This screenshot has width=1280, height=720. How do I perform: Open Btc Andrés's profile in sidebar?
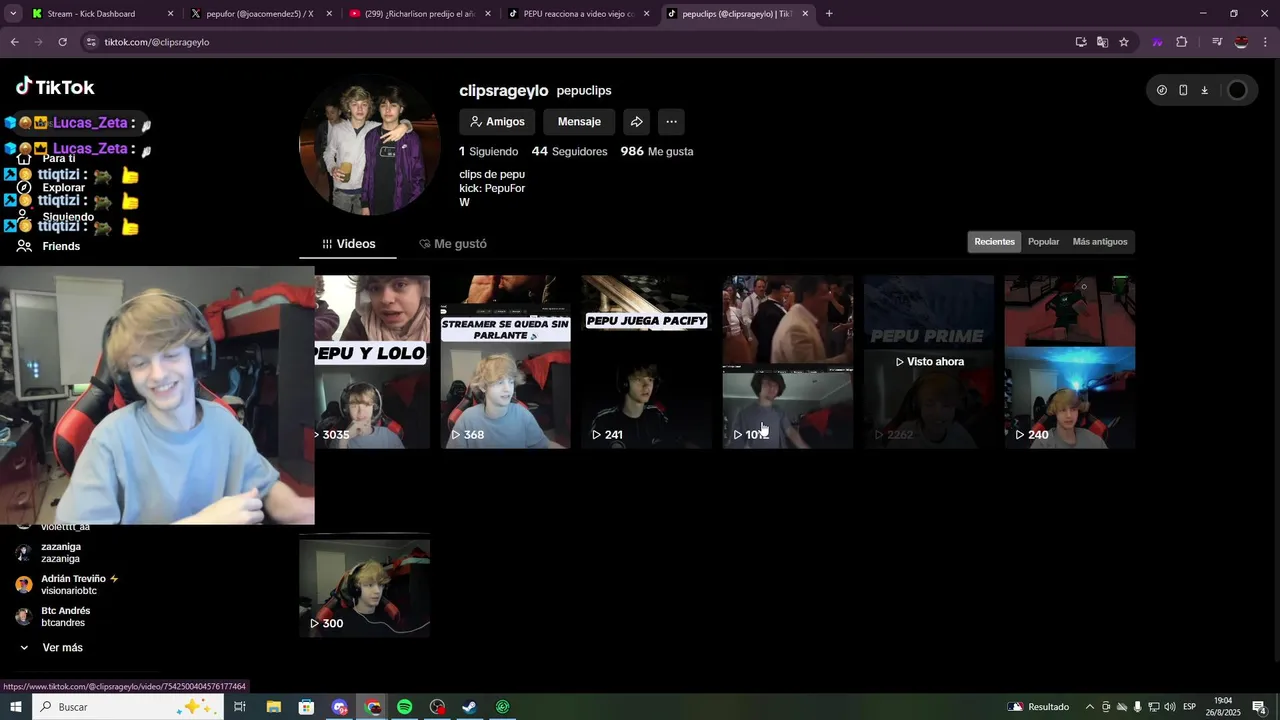coord(53,617)
